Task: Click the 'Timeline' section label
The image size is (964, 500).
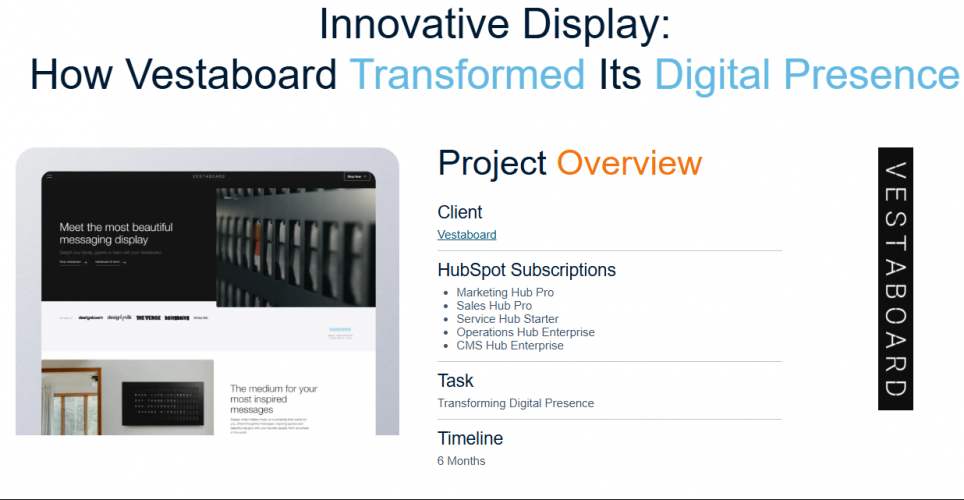Action: point(470,438)
